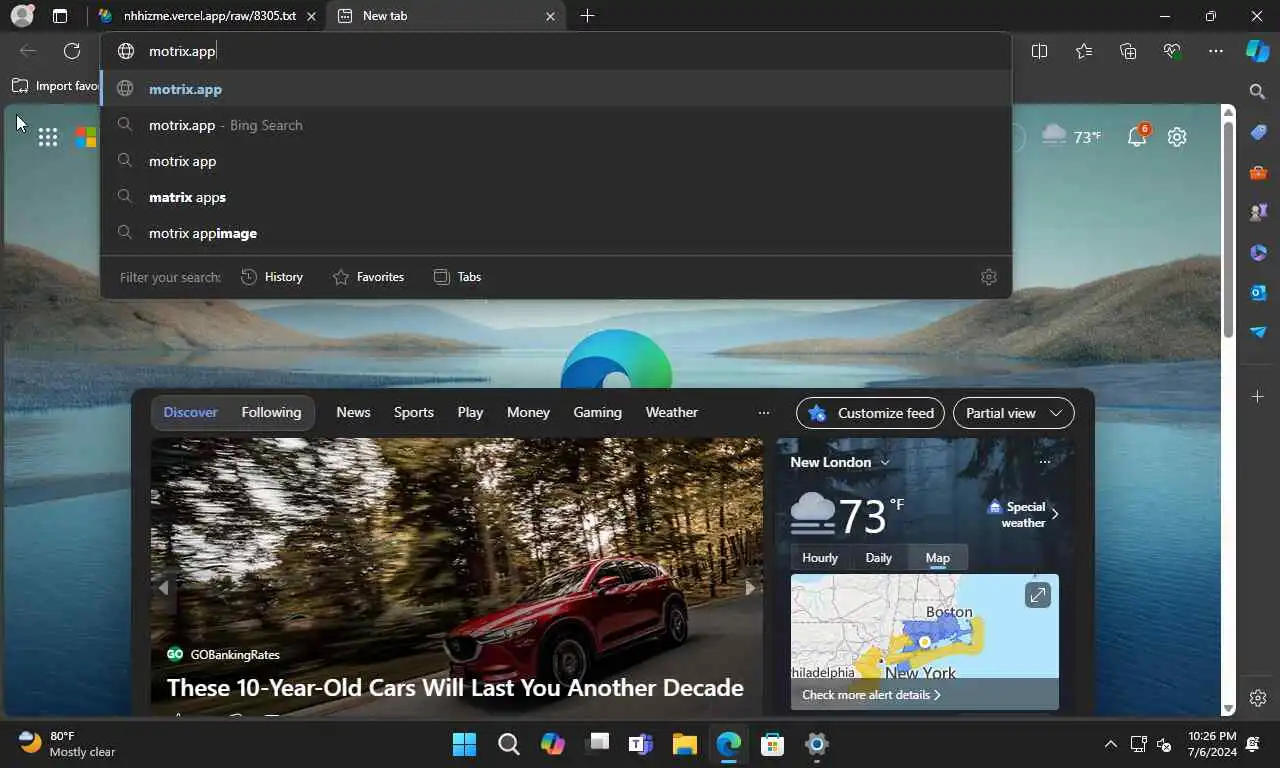
Task: Open the Weather feed category
Action: 672,412
